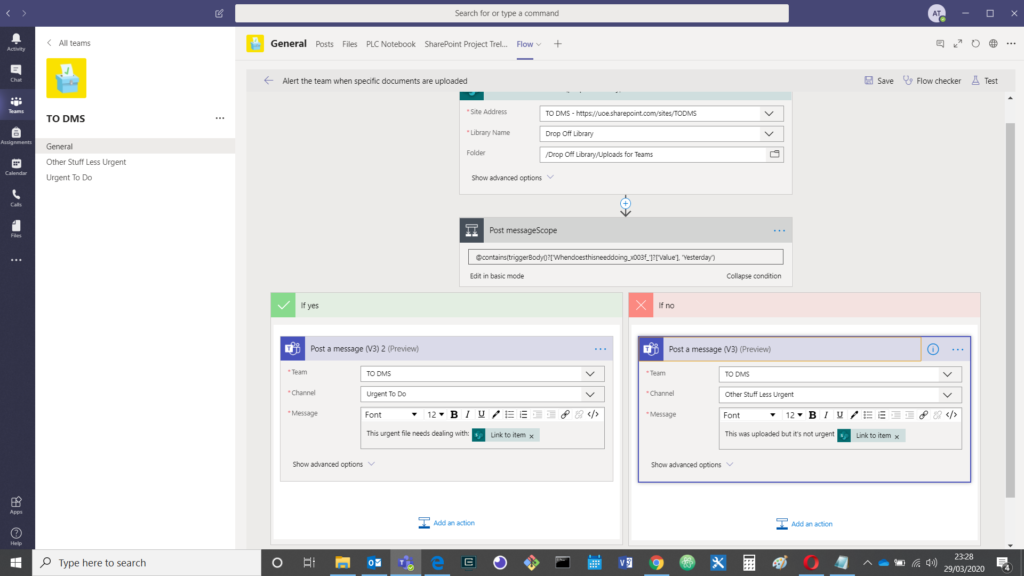Show advanced options for SharePoint trigger
The height and width of the screenshot is (576, 1024).
point(513,178)
